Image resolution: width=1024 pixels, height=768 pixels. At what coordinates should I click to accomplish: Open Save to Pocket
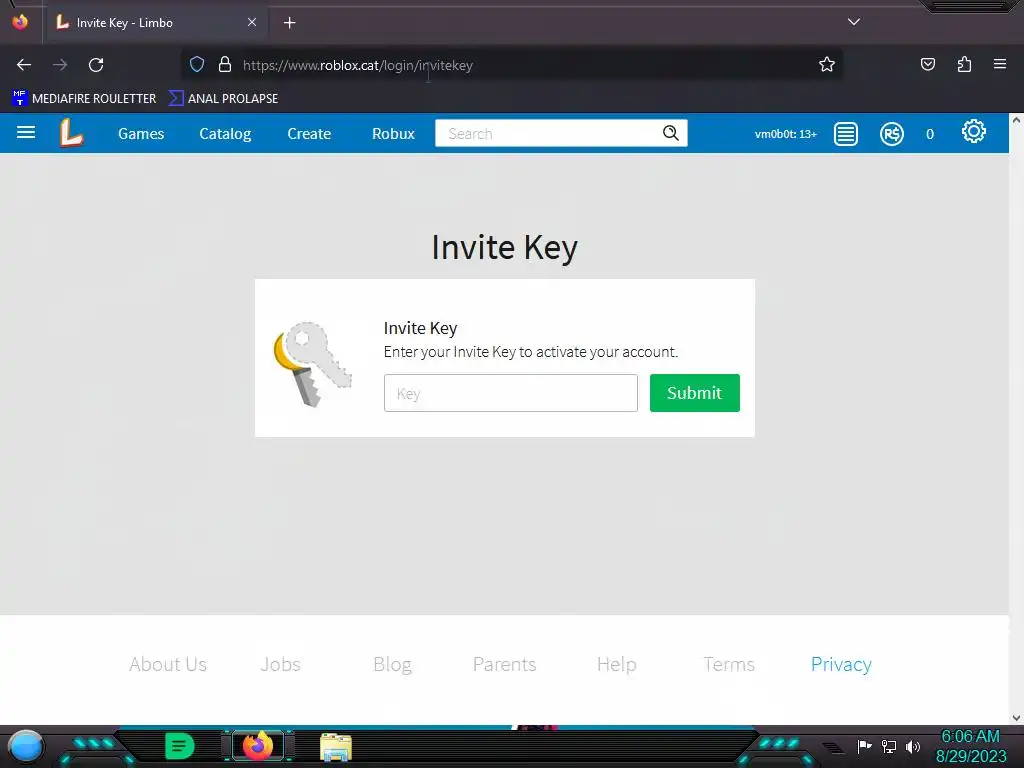[927, 65]
